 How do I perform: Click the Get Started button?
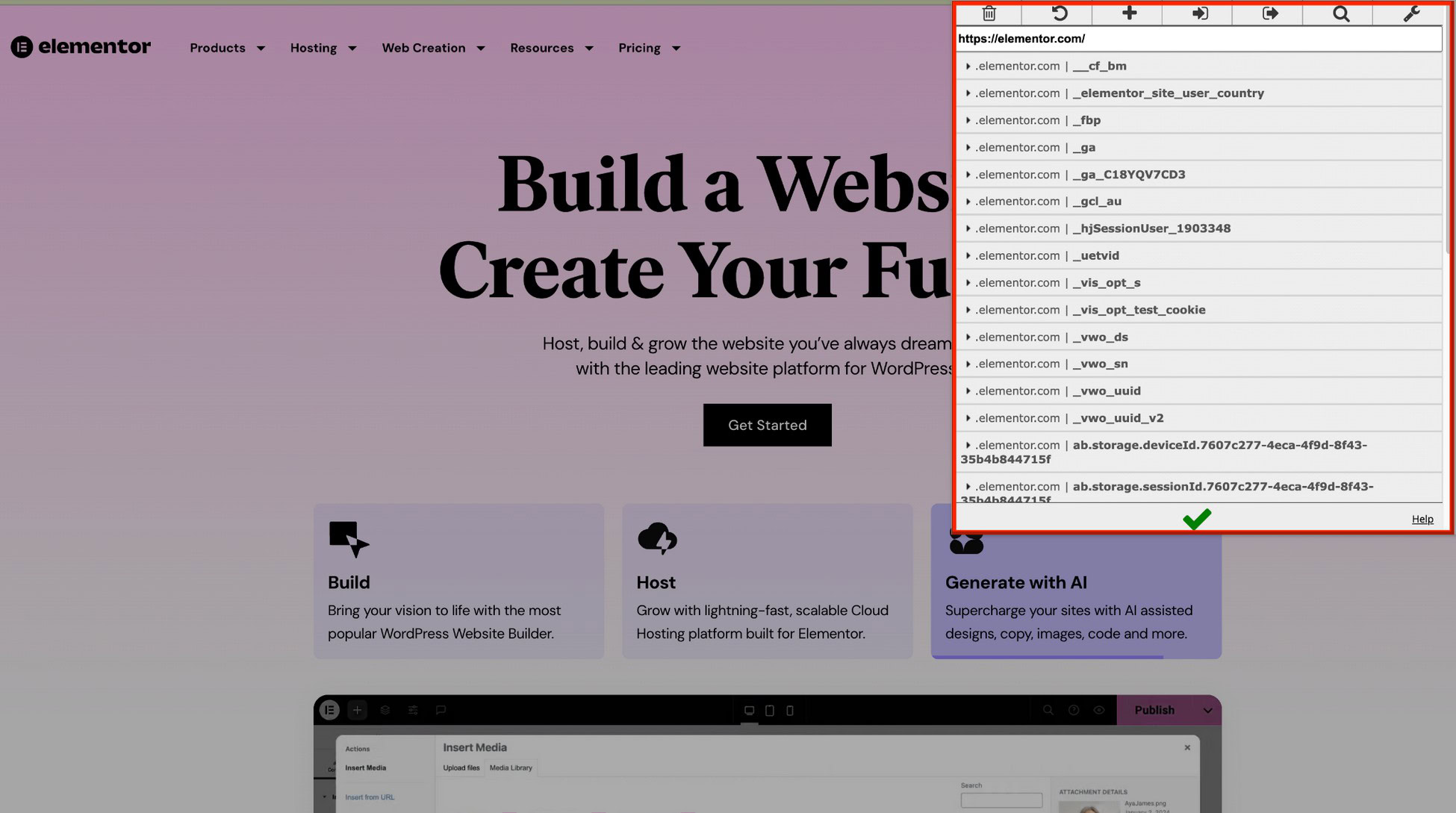coord(767,425)
